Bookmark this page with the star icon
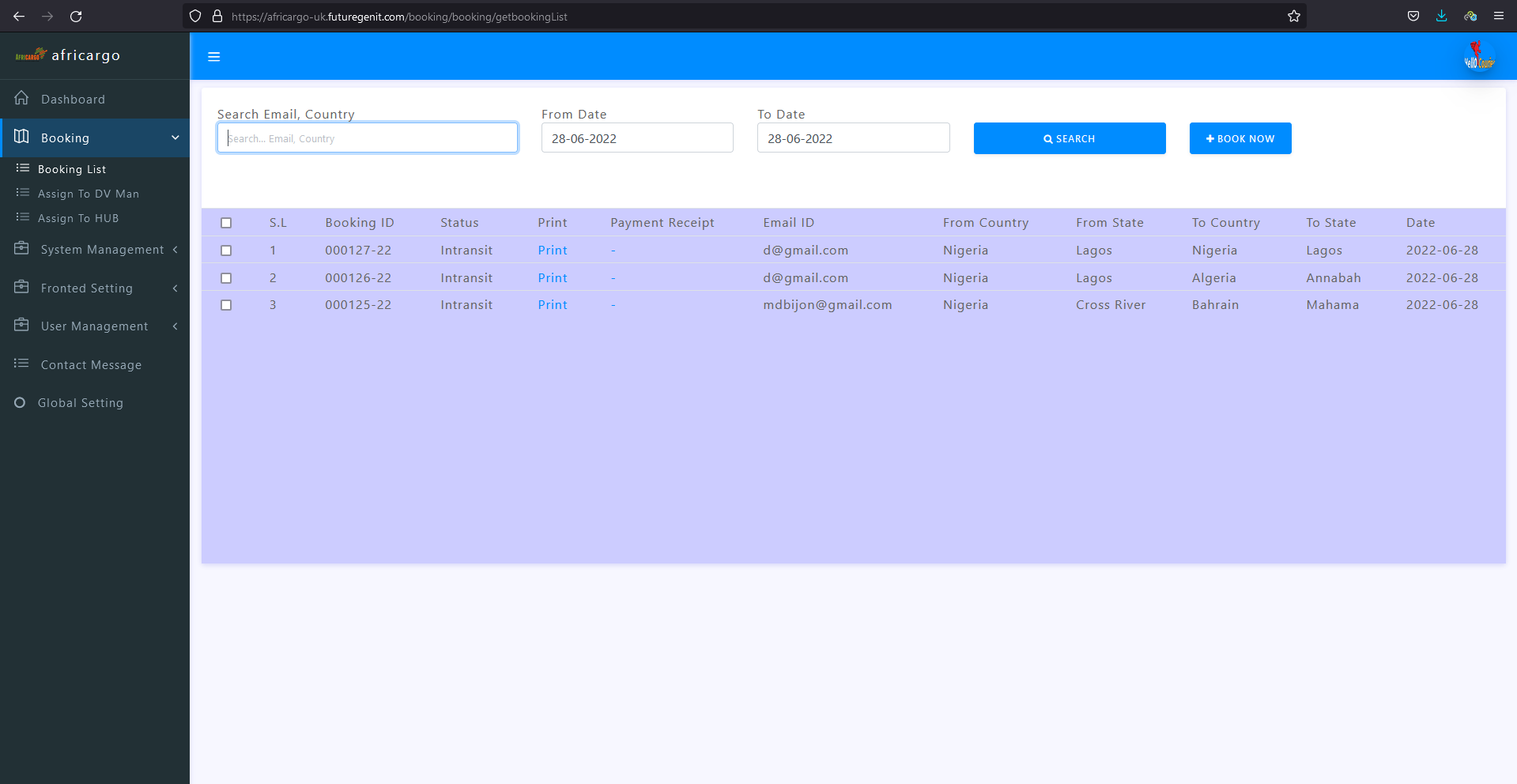This screenshot has height=784, width=1517. [1293, 16]
